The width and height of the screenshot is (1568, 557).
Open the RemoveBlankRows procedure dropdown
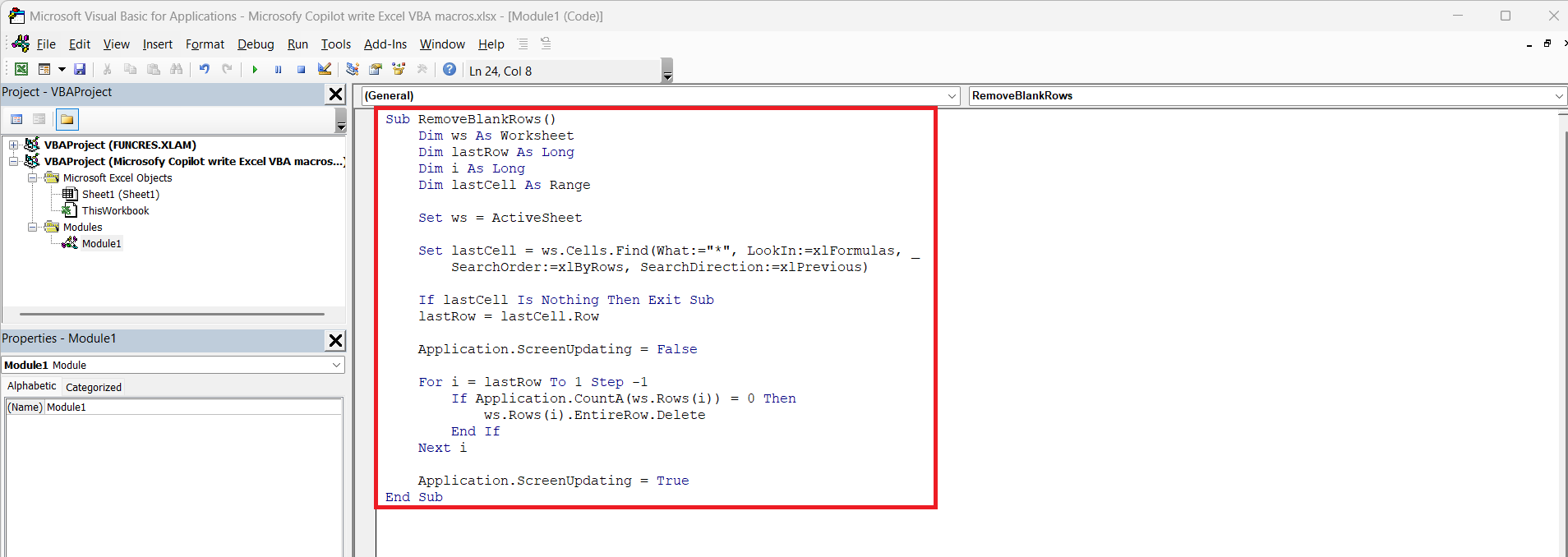pos(1559,96)
